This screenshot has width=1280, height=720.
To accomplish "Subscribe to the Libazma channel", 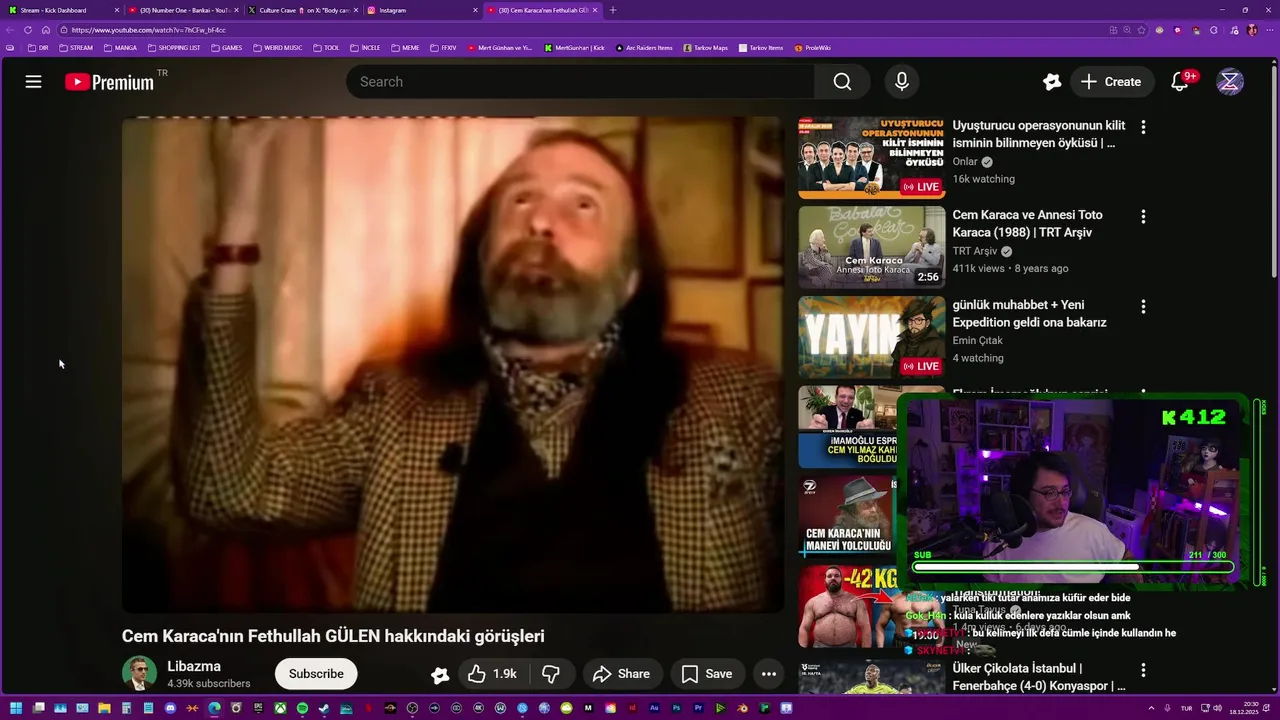I will coord(316,674).
